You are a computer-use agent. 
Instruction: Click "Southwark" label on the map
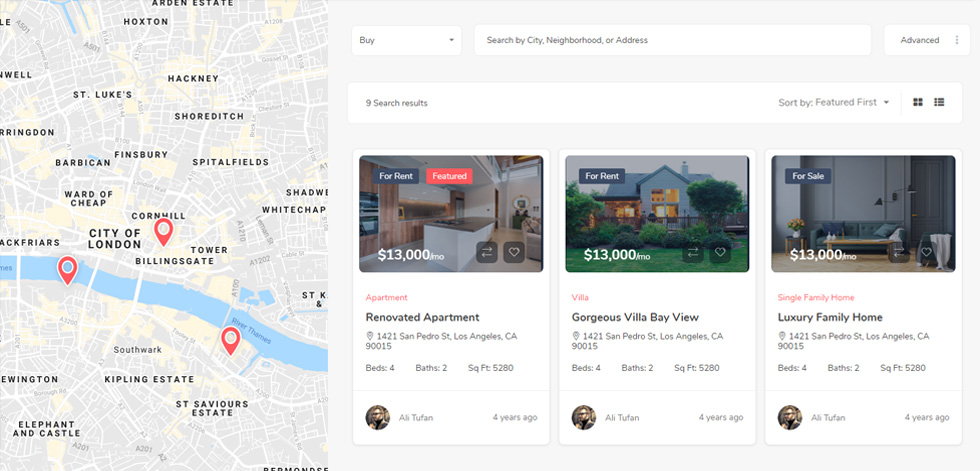138,350
